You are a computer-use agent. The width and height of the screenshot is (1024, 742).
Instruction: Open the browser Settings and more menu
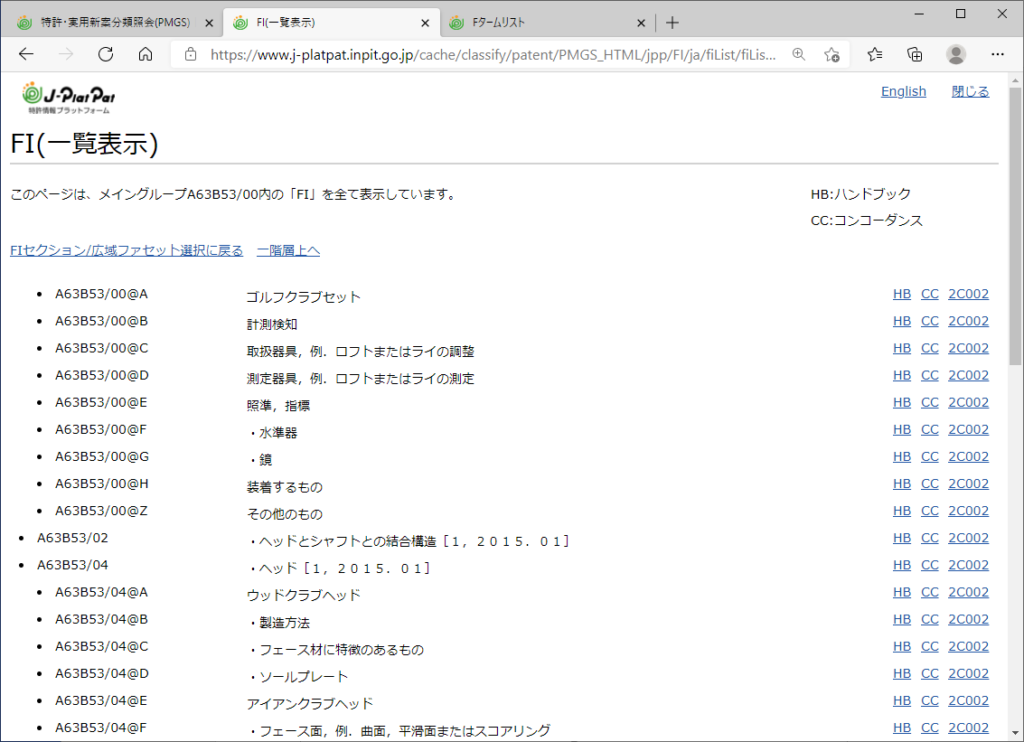pyautogui.click(x=996, y=54)
